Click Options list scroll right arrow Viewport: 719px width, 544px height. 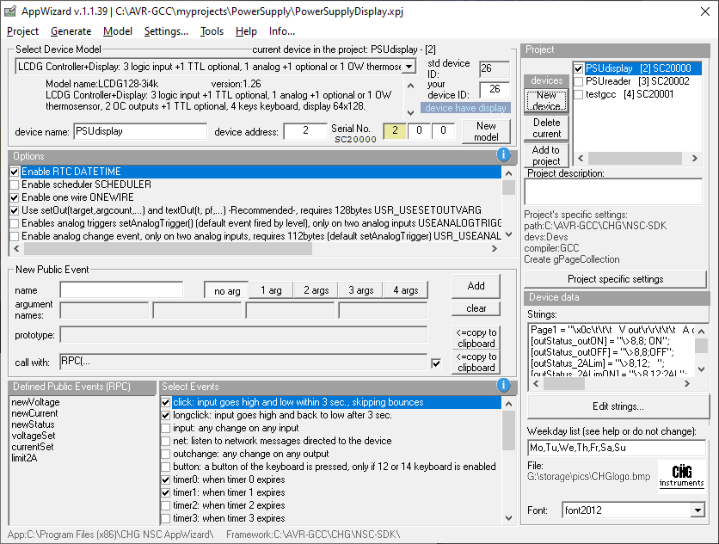click(x=494, y=249)
